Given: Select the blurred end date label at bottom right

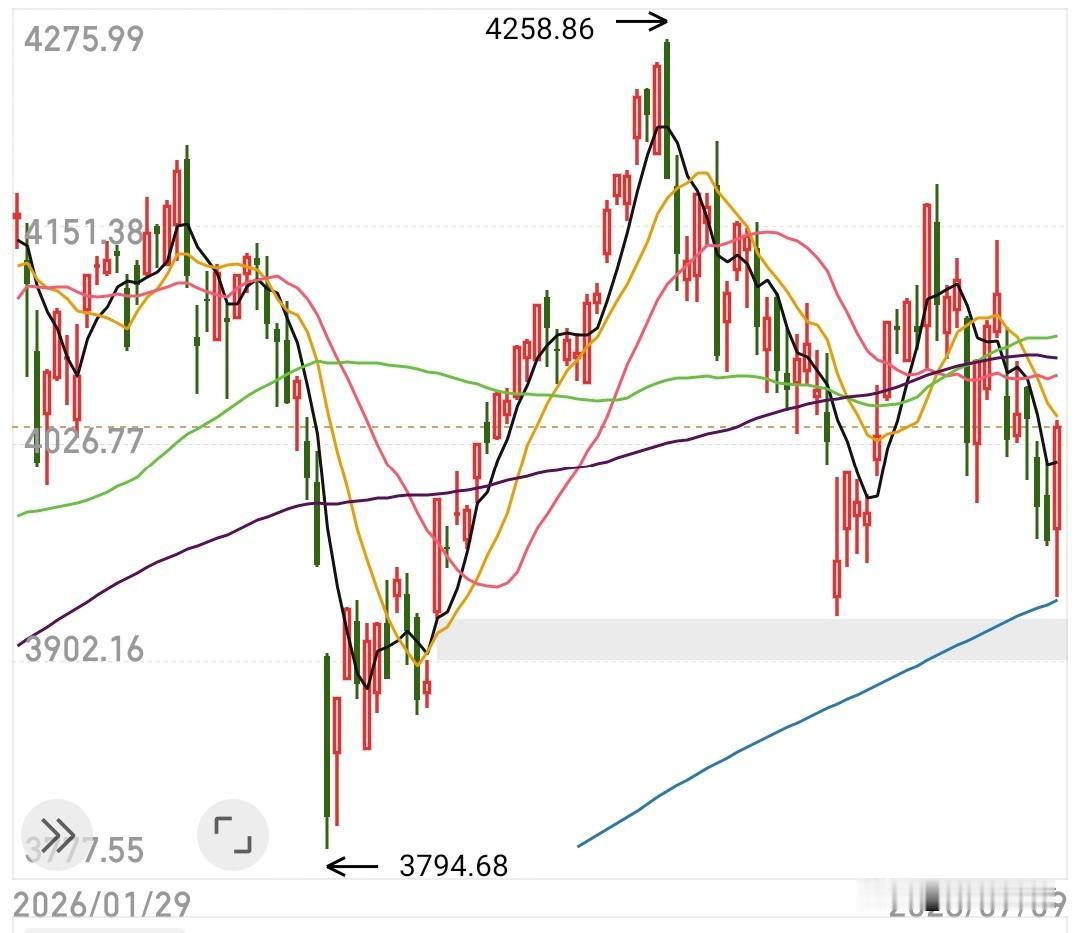Looking at the screenshot, I should point(978,901).
